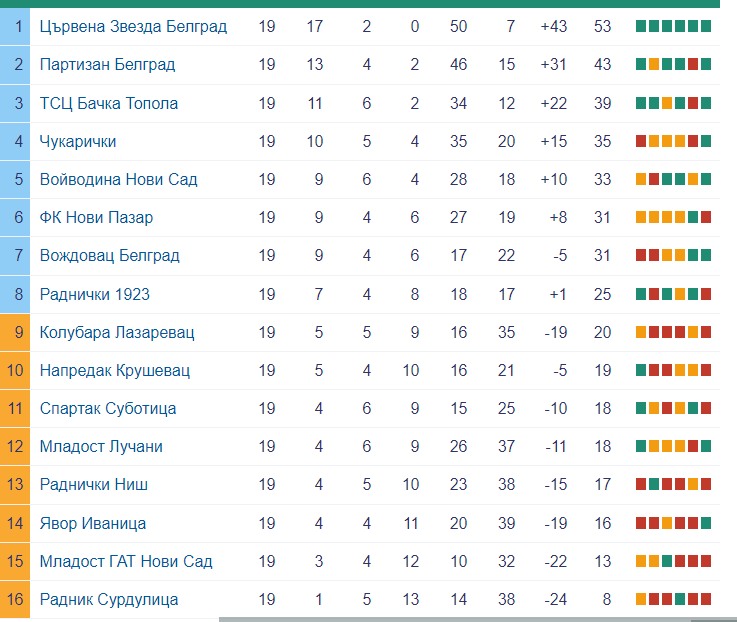Click Партизан Белград's red loss form square
The image size is (737, 622).
[x=693, y=64]
